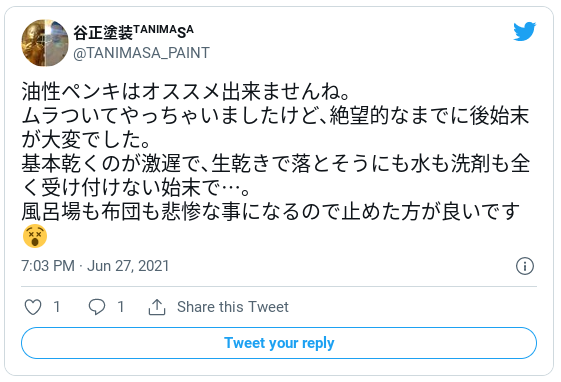Click the line starting with ムラついて
The width and height of the screenshot is (561, 382).
(275, 116)
